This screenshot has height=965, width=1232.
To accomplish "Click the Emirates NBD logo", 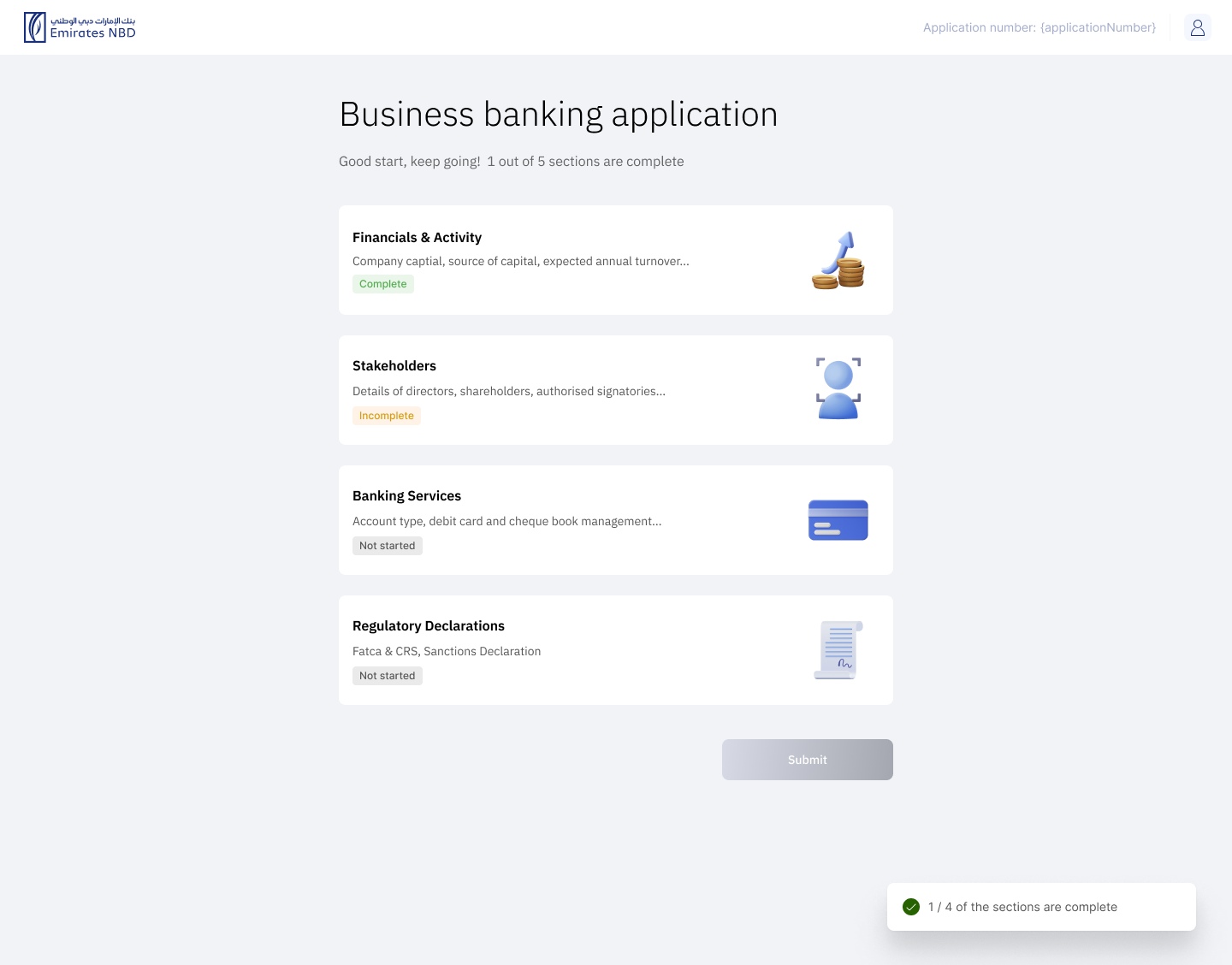I will coord(80,27).
